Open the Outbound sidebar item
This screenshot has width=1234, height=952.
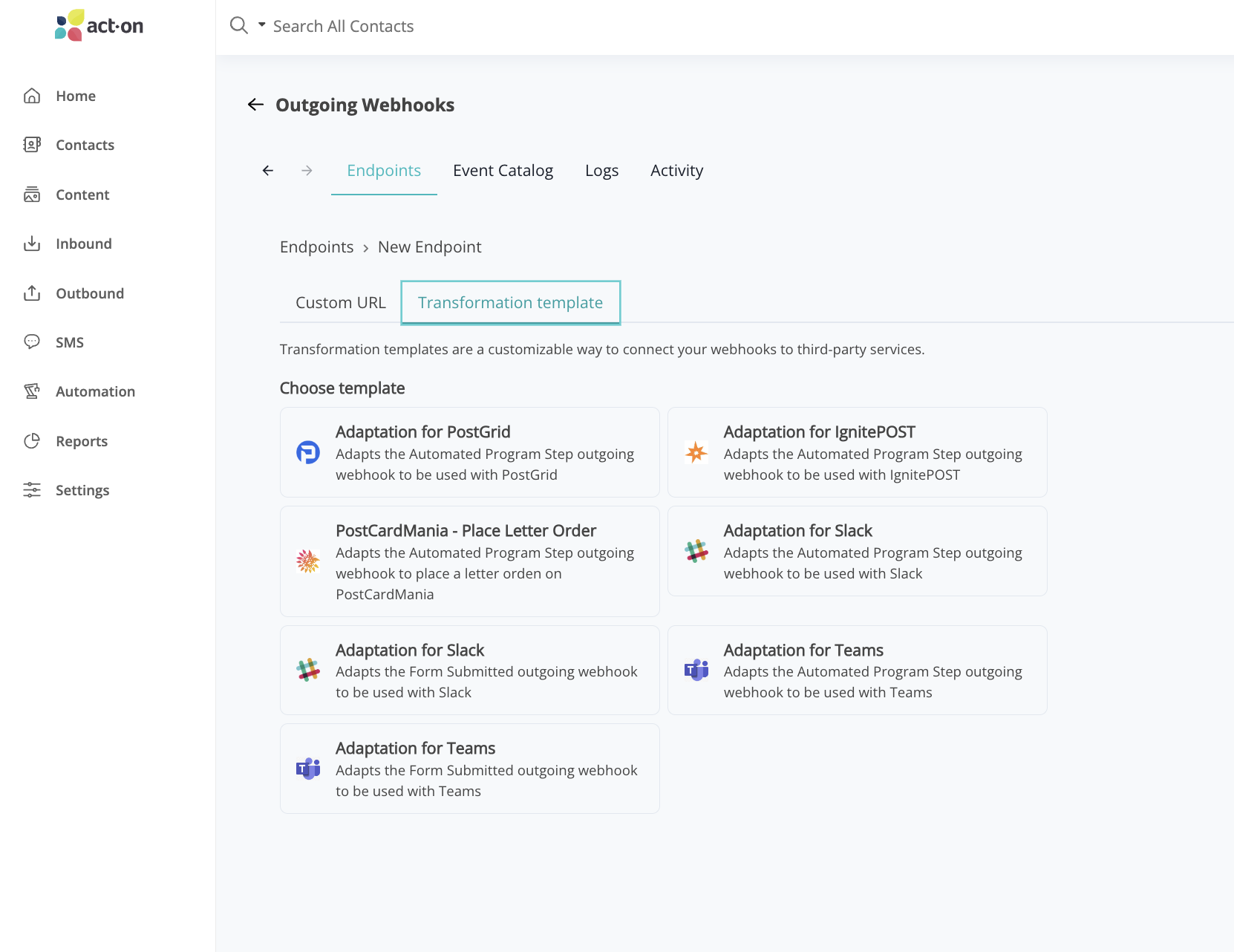90,293
